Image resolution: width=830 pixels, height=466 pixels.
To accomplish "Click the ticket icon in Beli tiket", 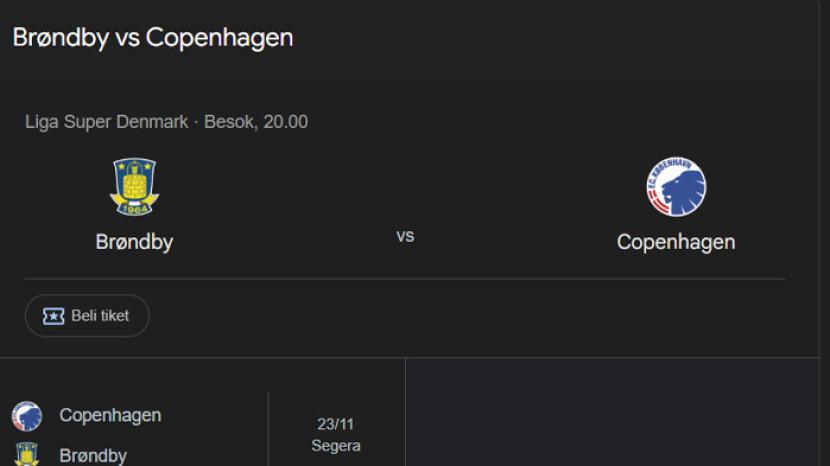I will [x=53, y=316].
